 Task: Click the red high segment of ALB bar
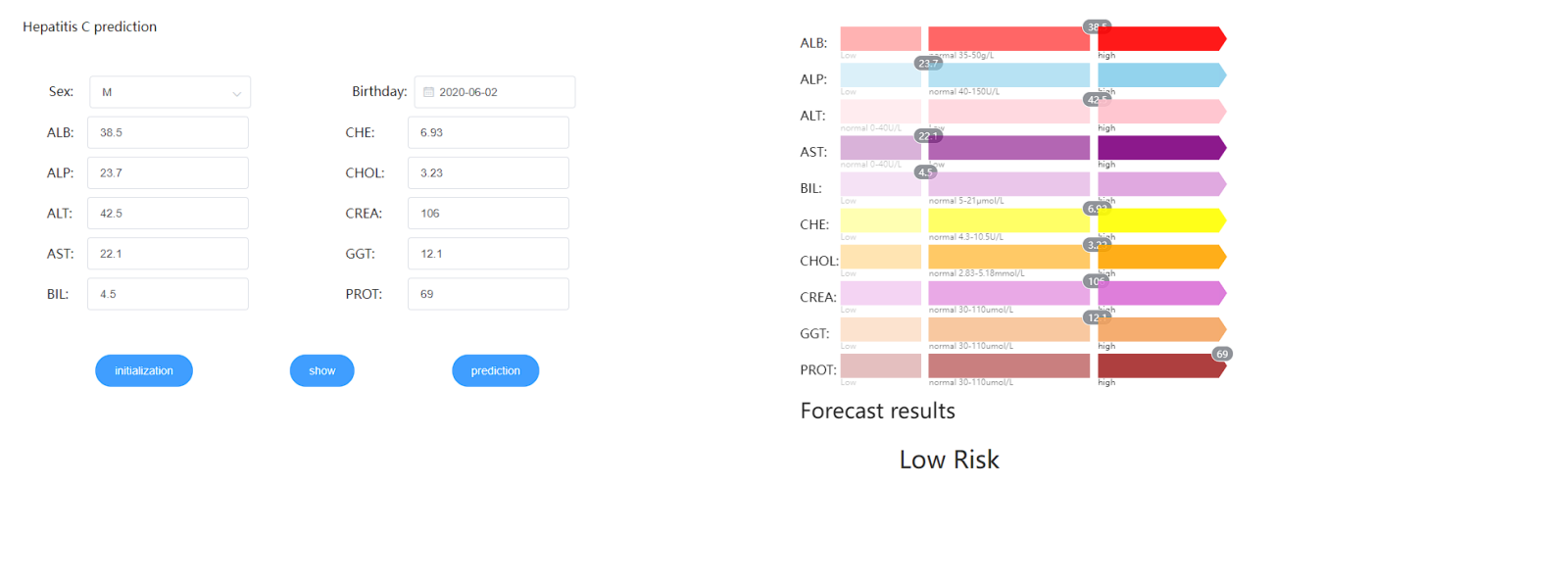pos(1161,41)
